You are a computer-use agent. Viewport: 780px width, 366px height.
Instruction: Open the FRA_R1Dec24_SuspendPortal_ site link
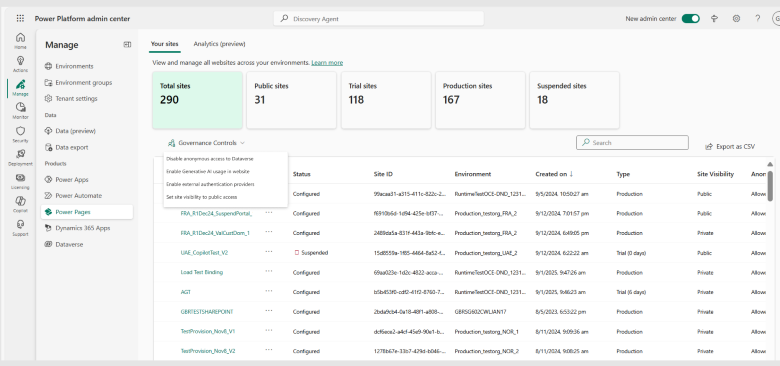[x=216, y=213]
